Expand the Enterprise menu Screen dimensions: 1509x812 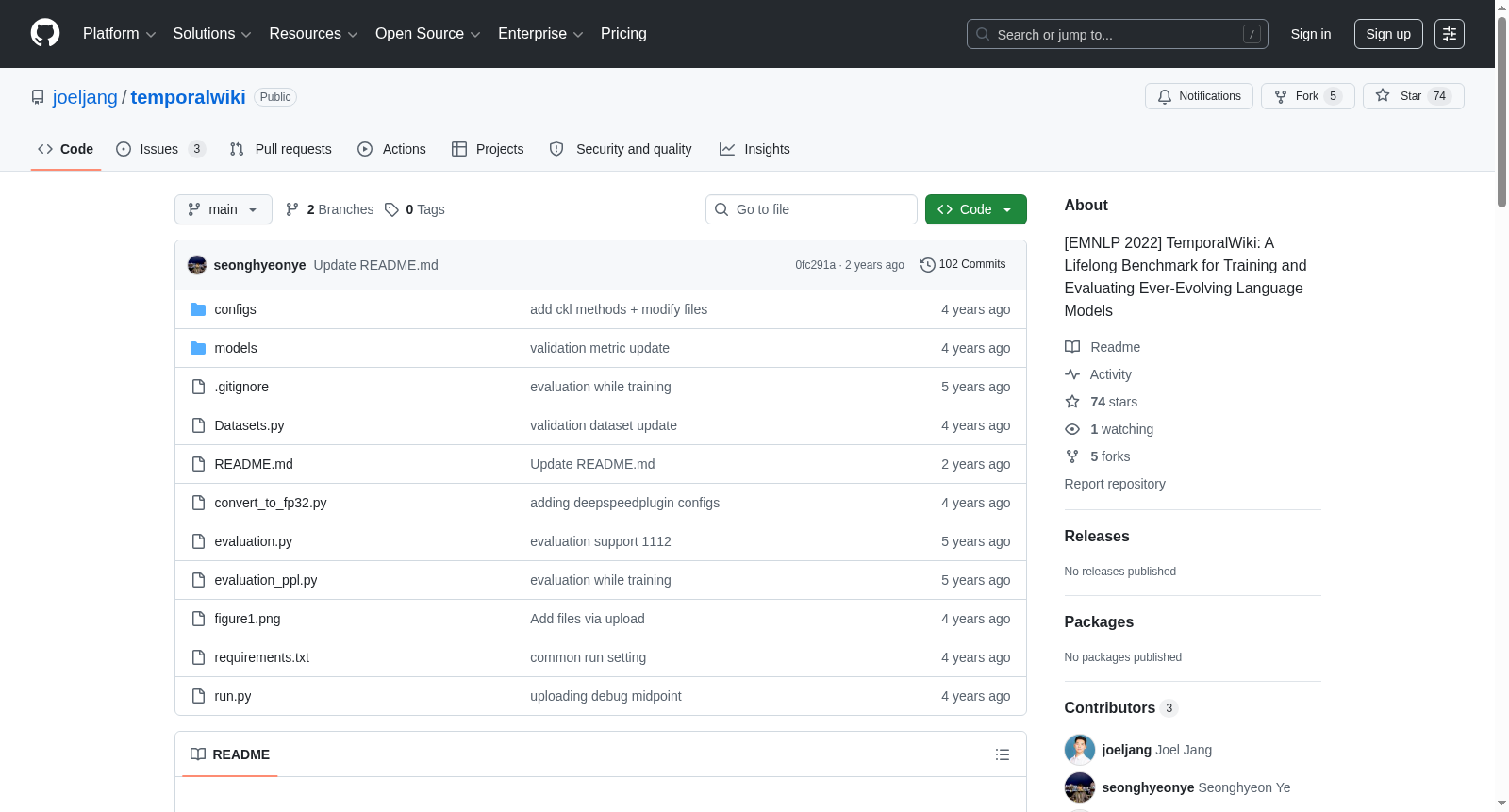click(540, 34)
